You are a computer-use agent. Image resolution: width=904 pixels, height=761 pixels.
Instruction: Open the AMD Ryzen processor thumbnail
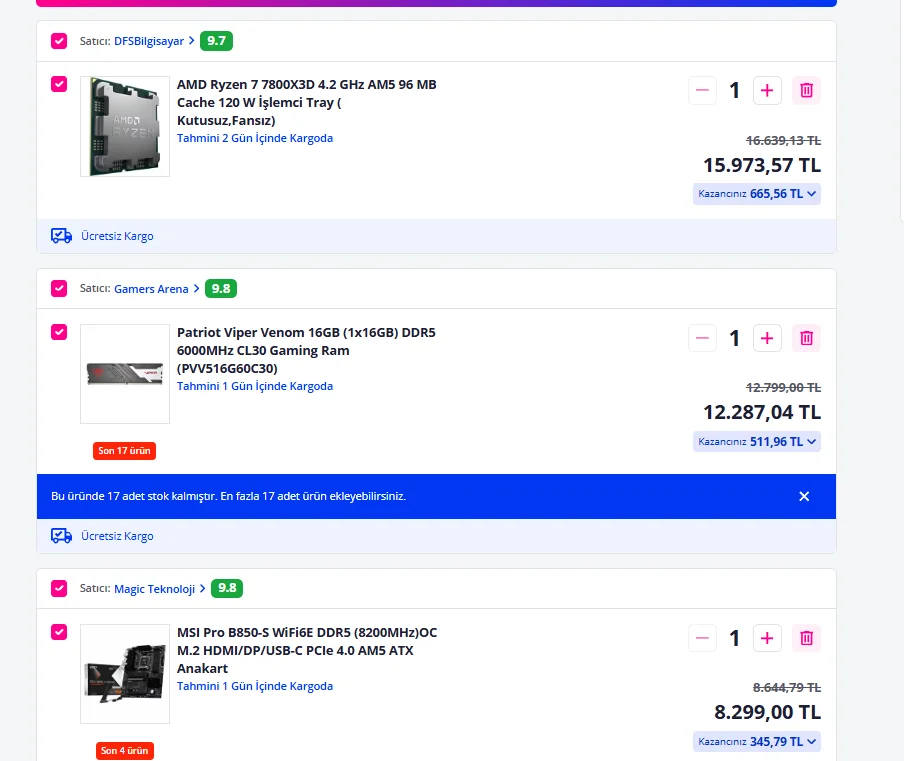125,126
